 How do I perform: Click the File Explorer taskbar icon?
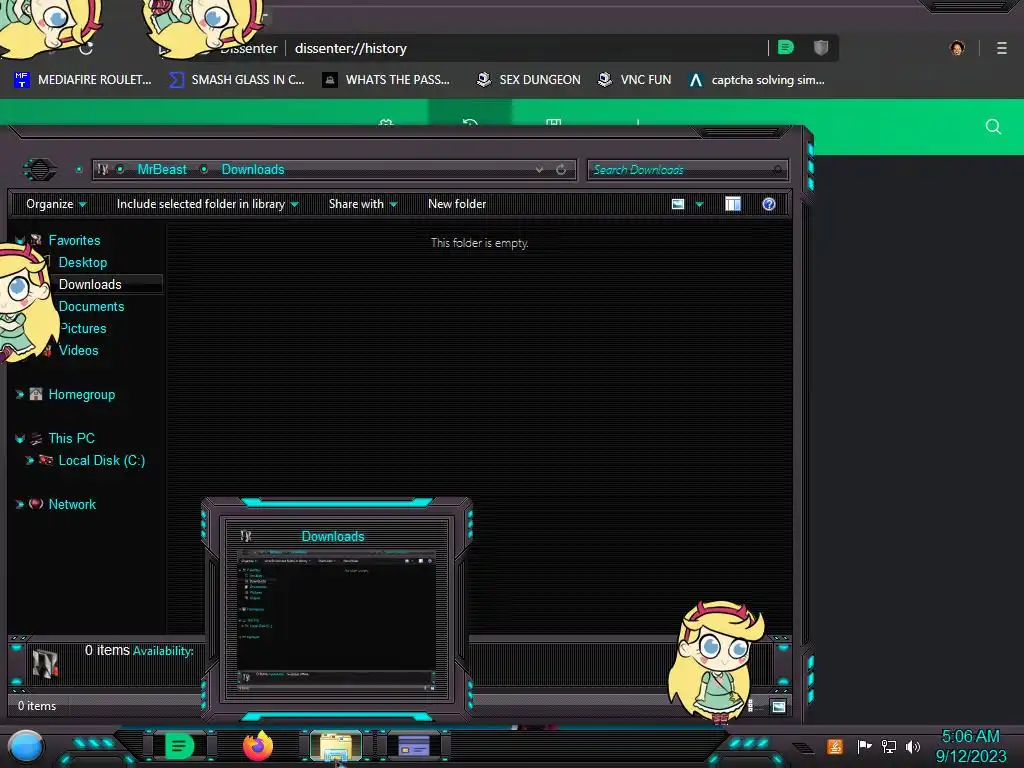tap(336, 746)
